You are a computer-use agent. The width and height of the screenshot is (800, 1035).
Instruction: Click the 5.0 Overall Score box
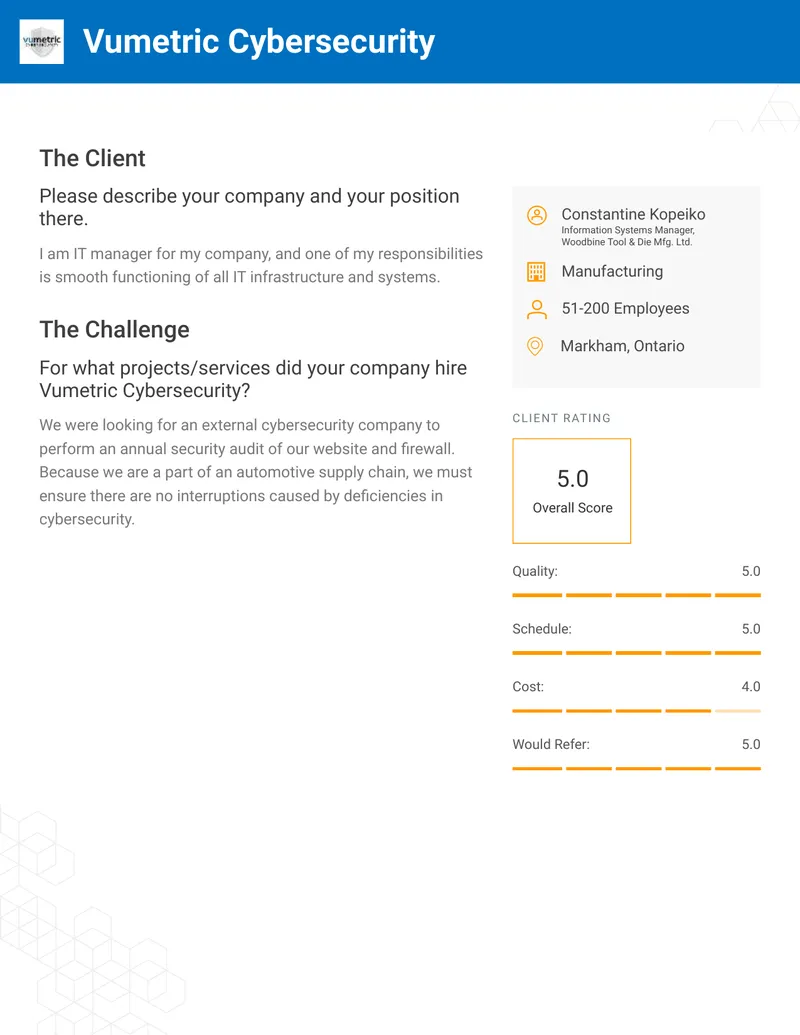pyautogui.click(x=572, y=491)
